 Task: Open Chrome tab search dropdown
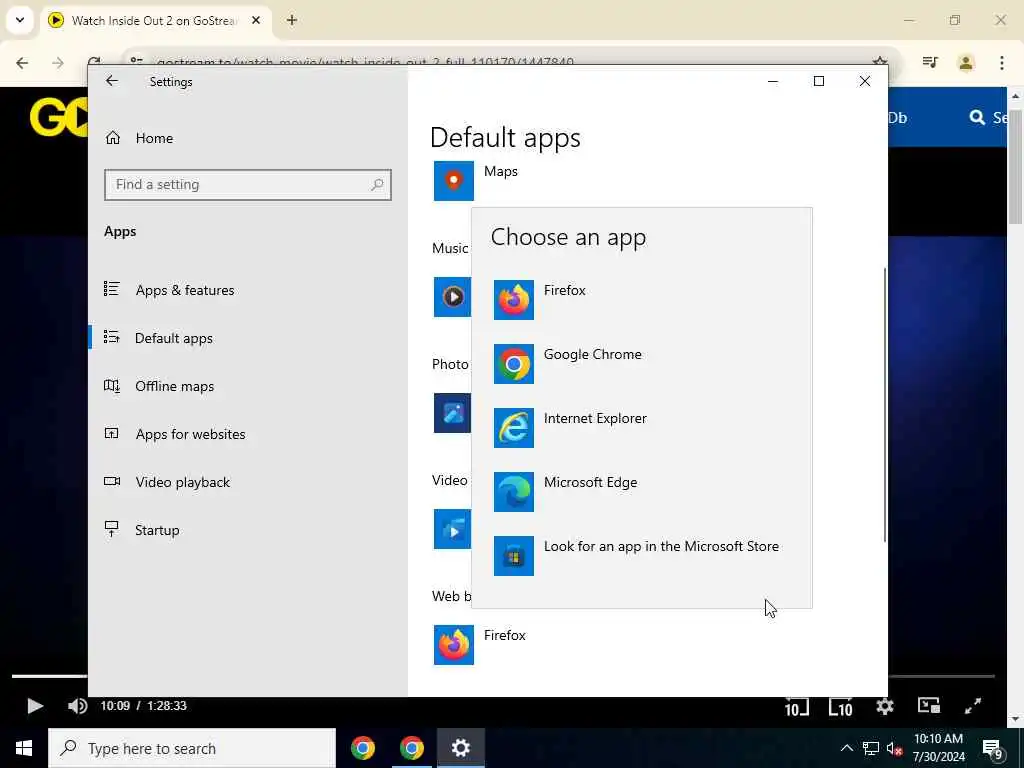tap(20, 20)
